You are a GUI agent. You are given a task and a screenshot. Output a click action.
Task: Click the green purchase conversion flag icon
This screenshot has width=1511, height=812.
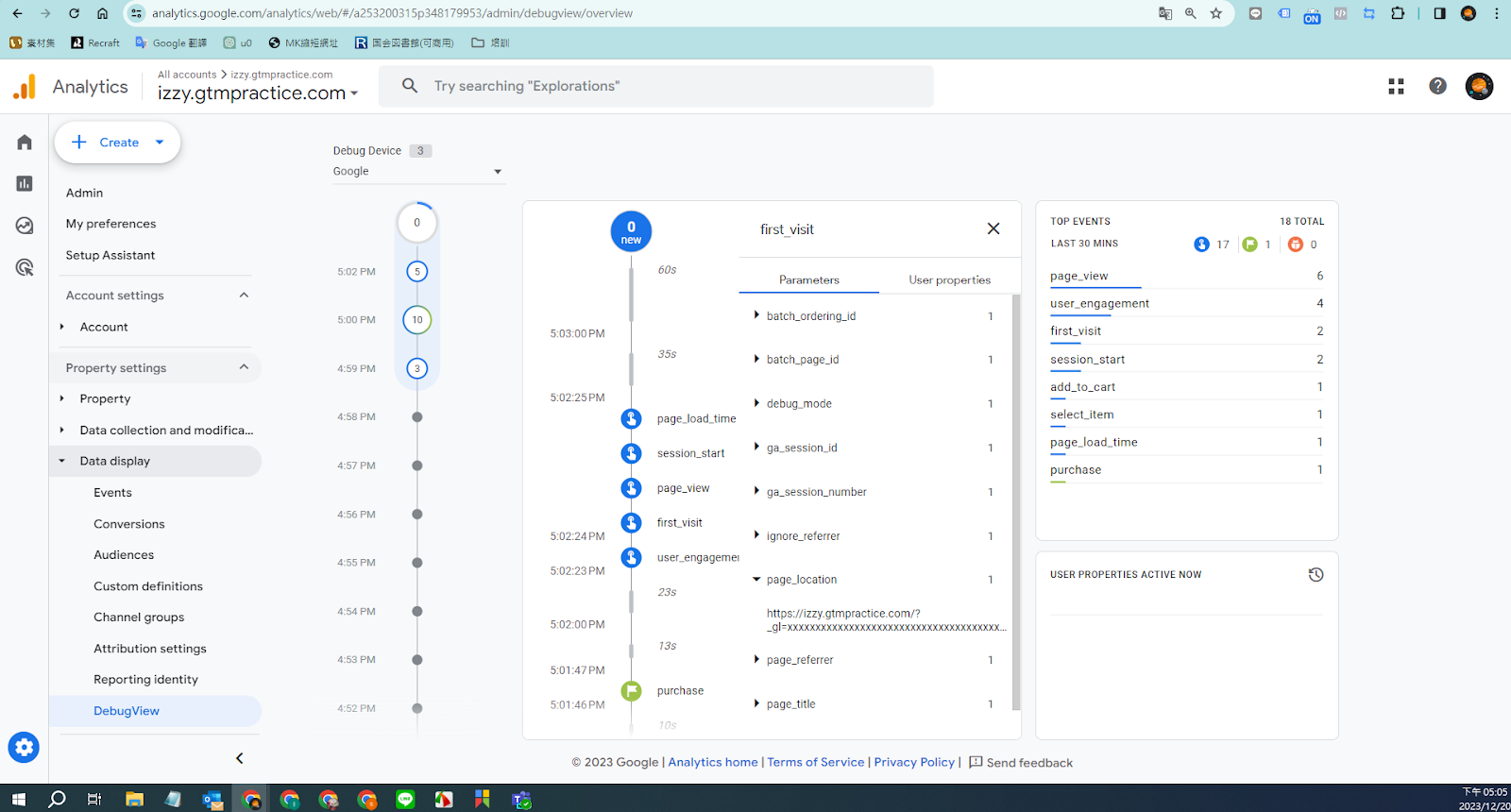point(631,691)
